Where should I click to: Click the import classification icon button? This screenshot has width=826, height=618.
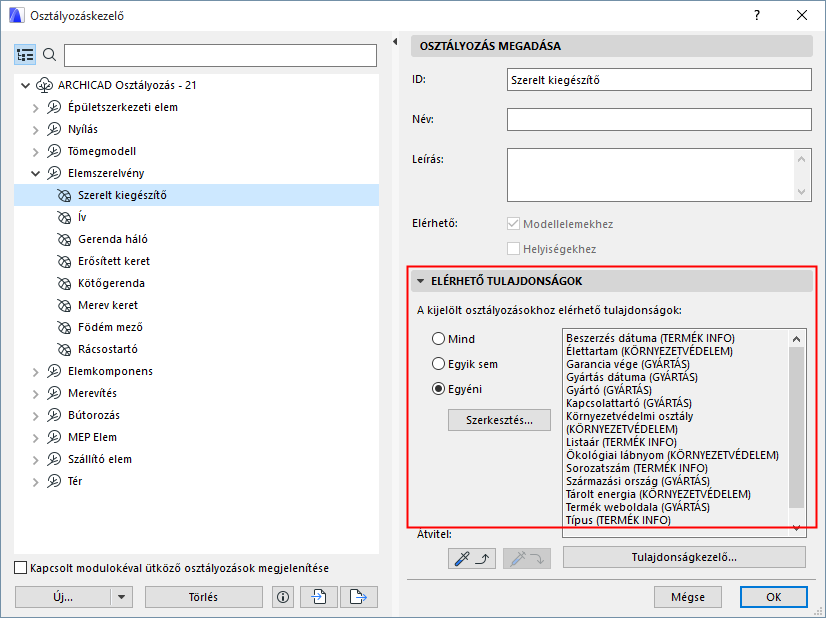pos(319,597)
